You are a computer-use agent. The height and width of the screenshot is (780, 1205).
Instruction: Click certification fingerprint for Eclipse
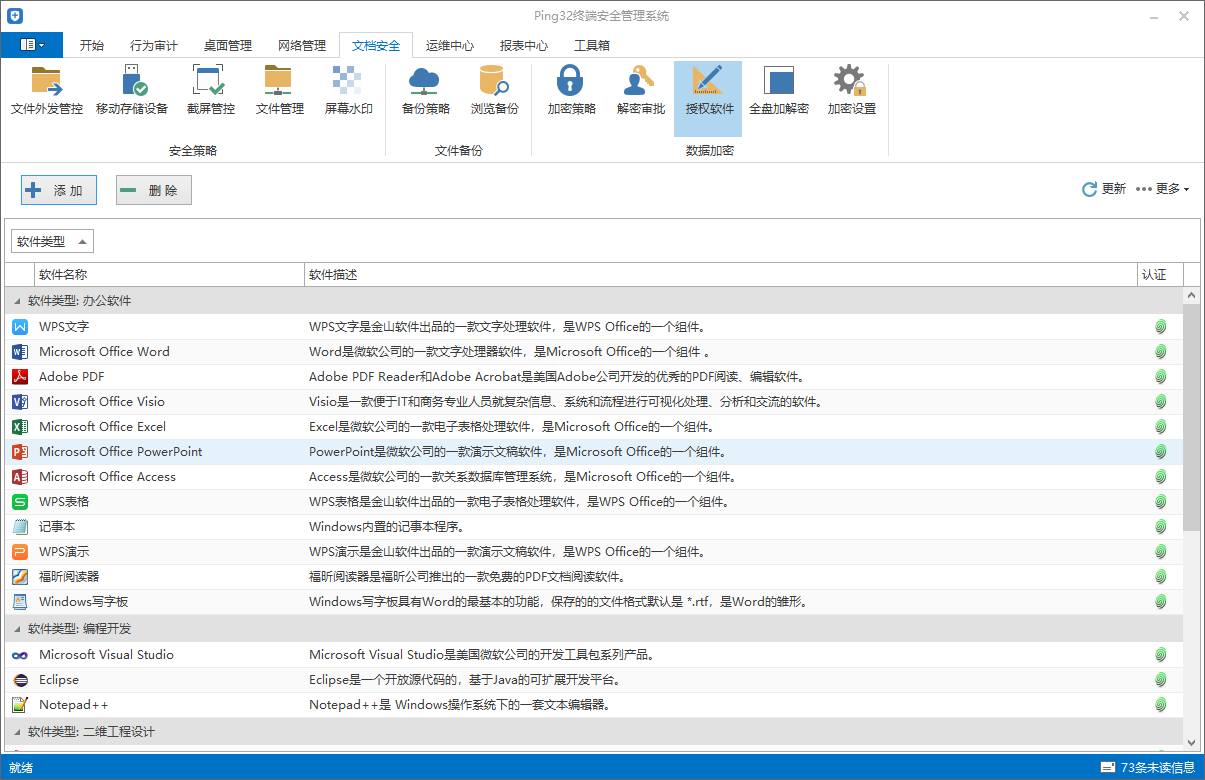1161,680
